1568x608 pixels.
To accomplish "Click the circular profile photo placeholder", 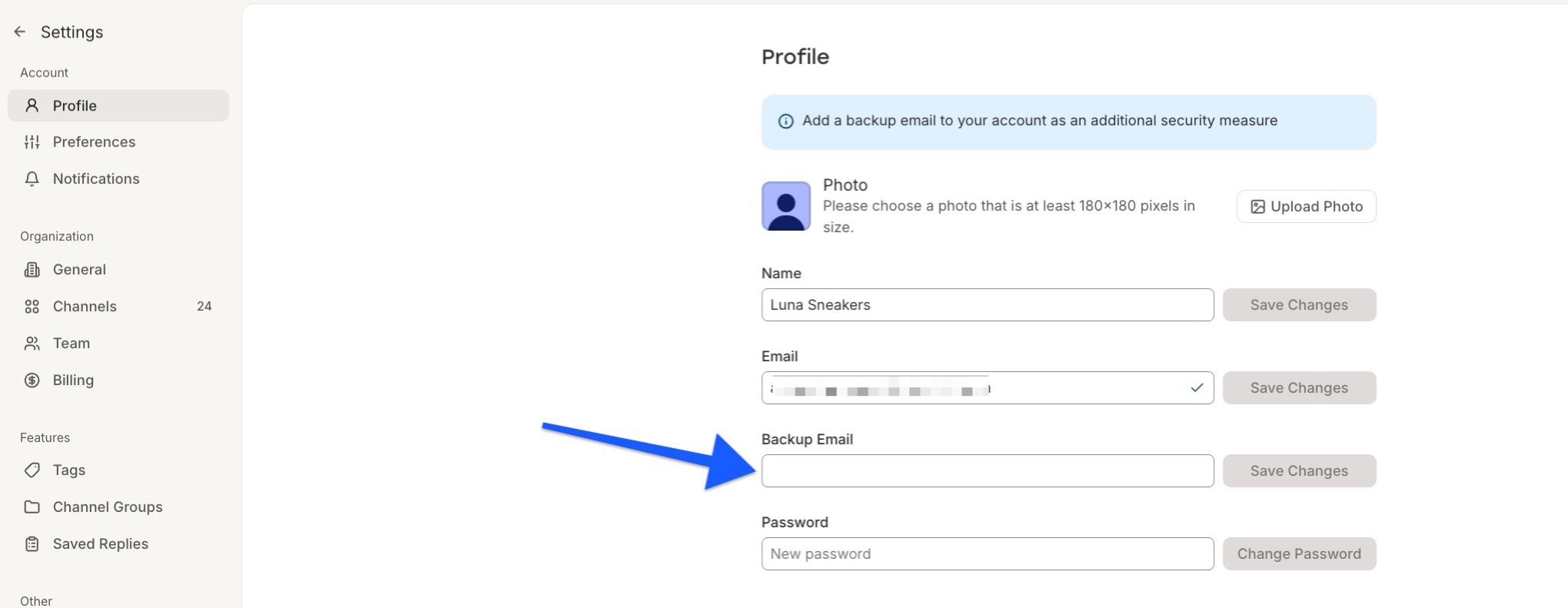I will tap(786, 206).
